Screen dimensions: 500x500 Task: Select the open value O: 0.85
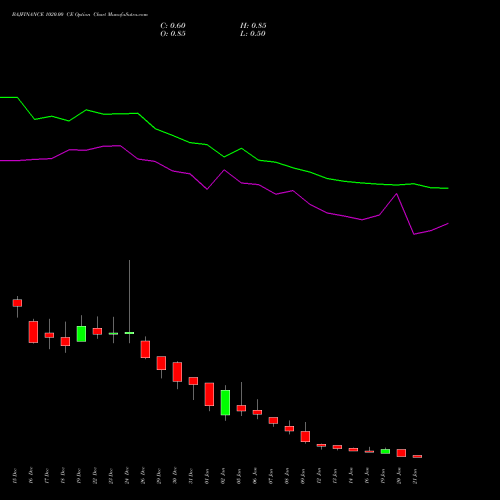[x=173, y=34]
